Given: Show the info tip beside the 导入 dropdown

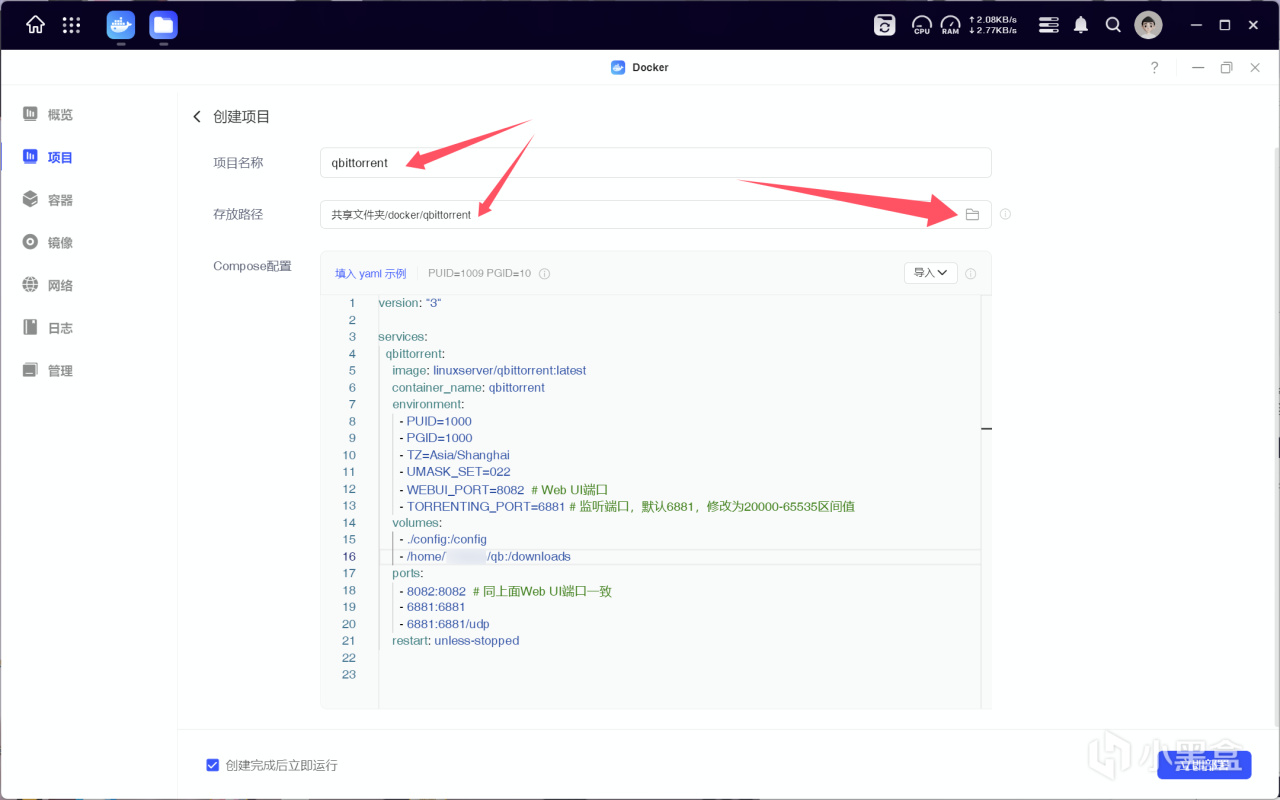Looking at the screenshot, I should pyautogui.click(x=971, y=273).
